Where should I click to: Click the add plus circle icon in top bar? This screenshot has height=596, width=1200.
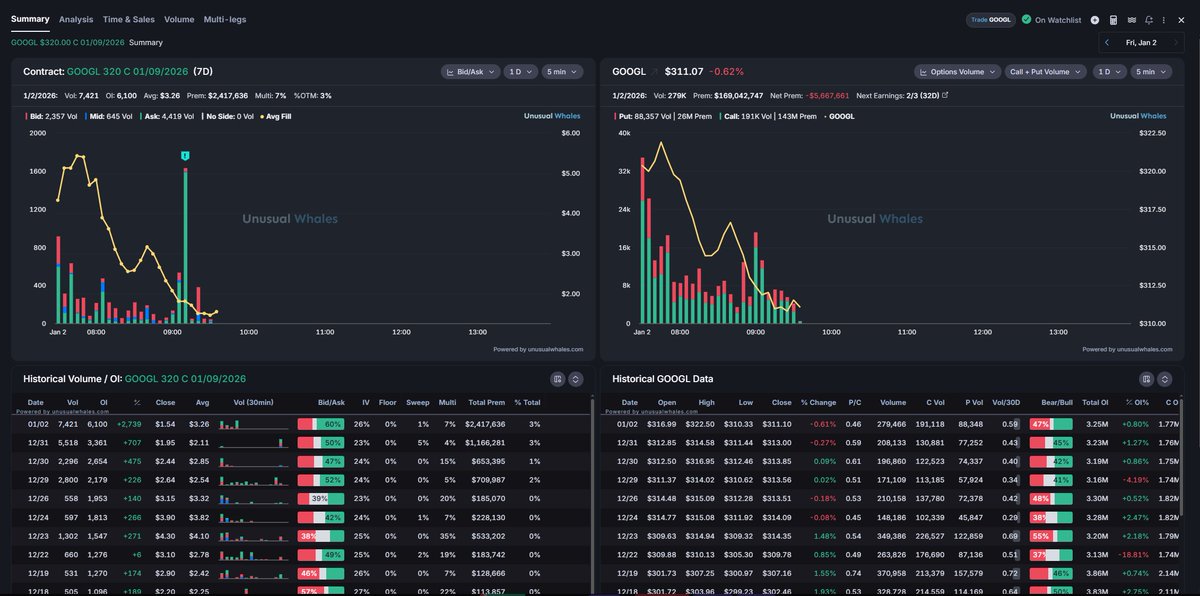coord(1095,20)
